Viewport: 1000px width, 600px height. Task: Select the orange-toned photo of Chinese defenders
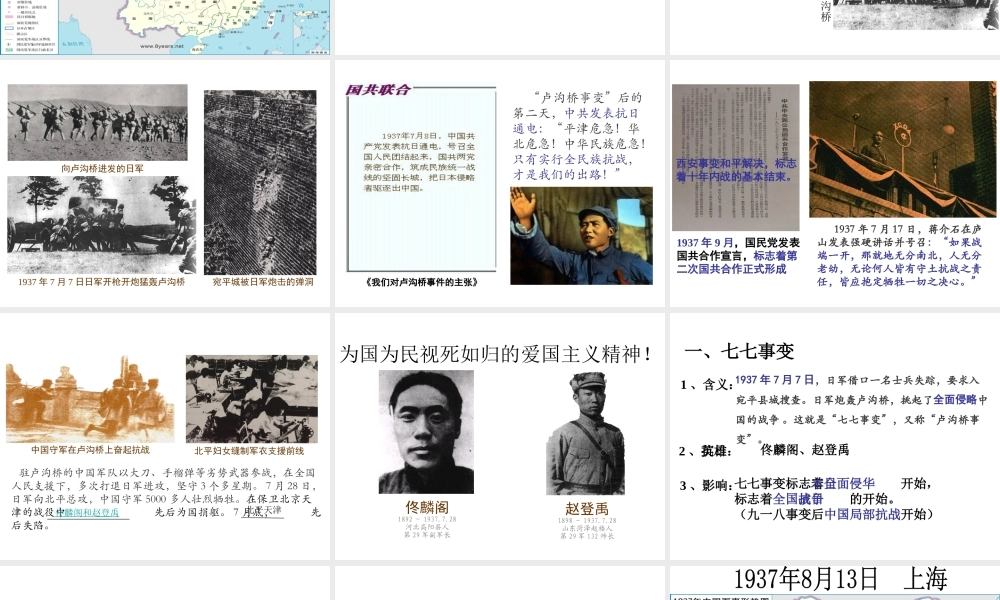[90, 399]
